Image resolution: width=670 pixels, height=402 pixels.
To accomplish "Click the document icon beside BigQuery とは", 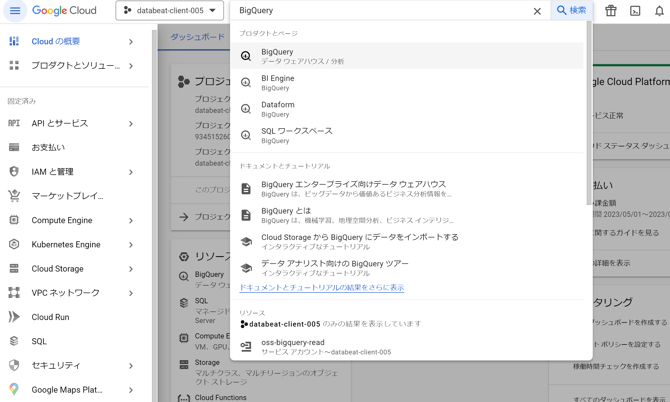I will click(246, 215).
